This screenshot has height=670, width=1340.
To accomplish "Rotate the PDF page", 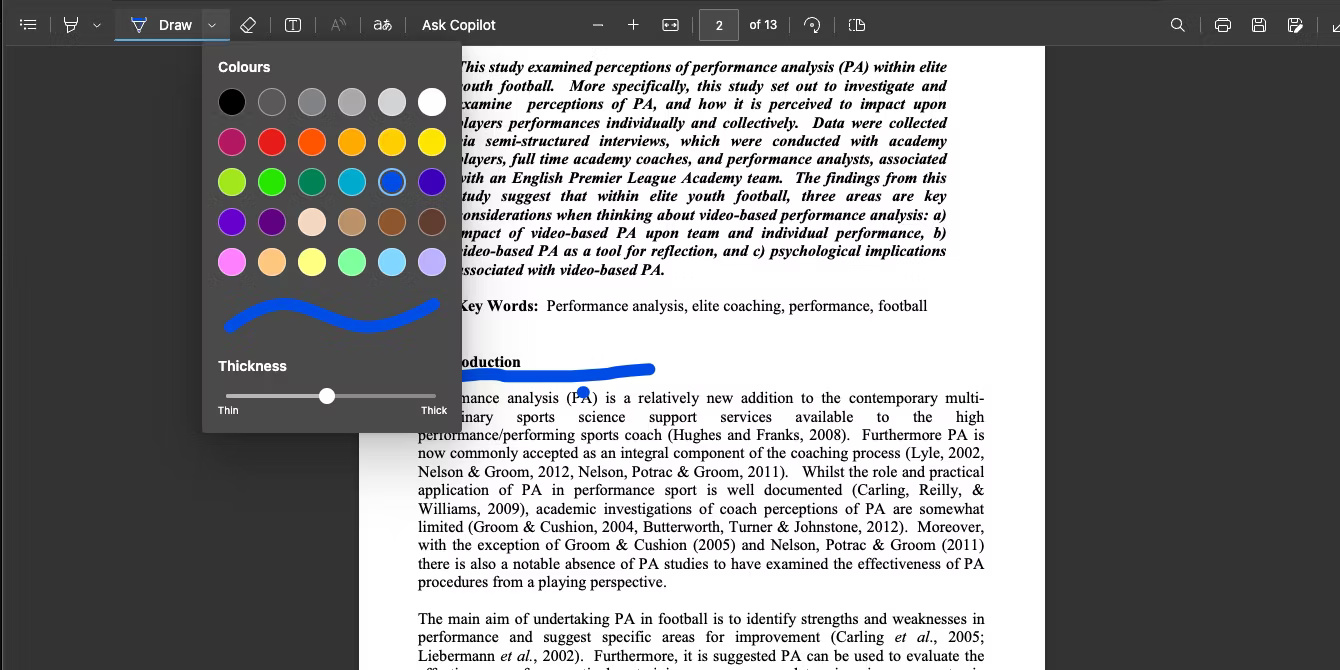I will pyautogui.click(x=812, y=24).
